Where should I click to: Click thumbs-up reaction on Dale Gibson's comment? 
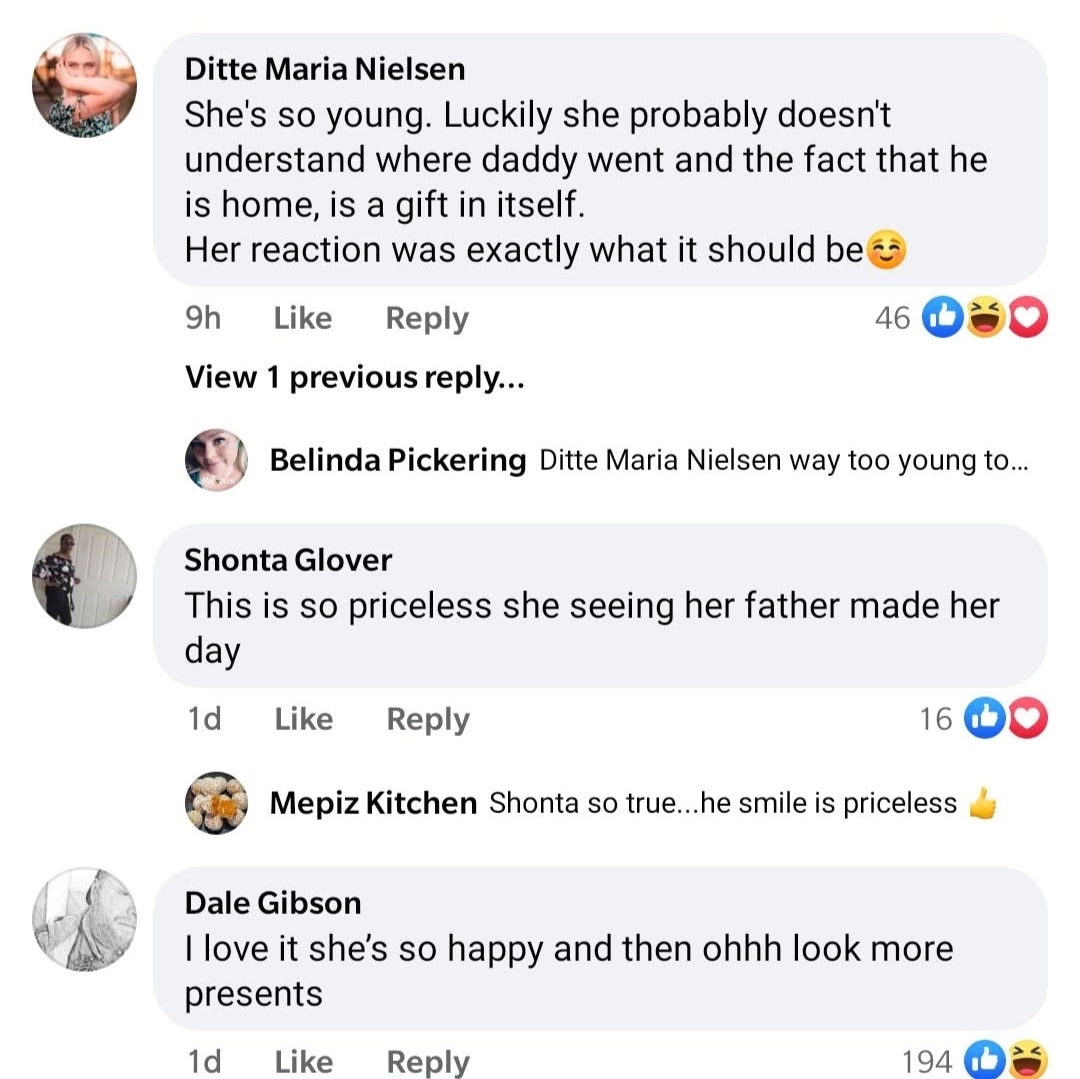pyautogui.click(x=985, y=1060)
